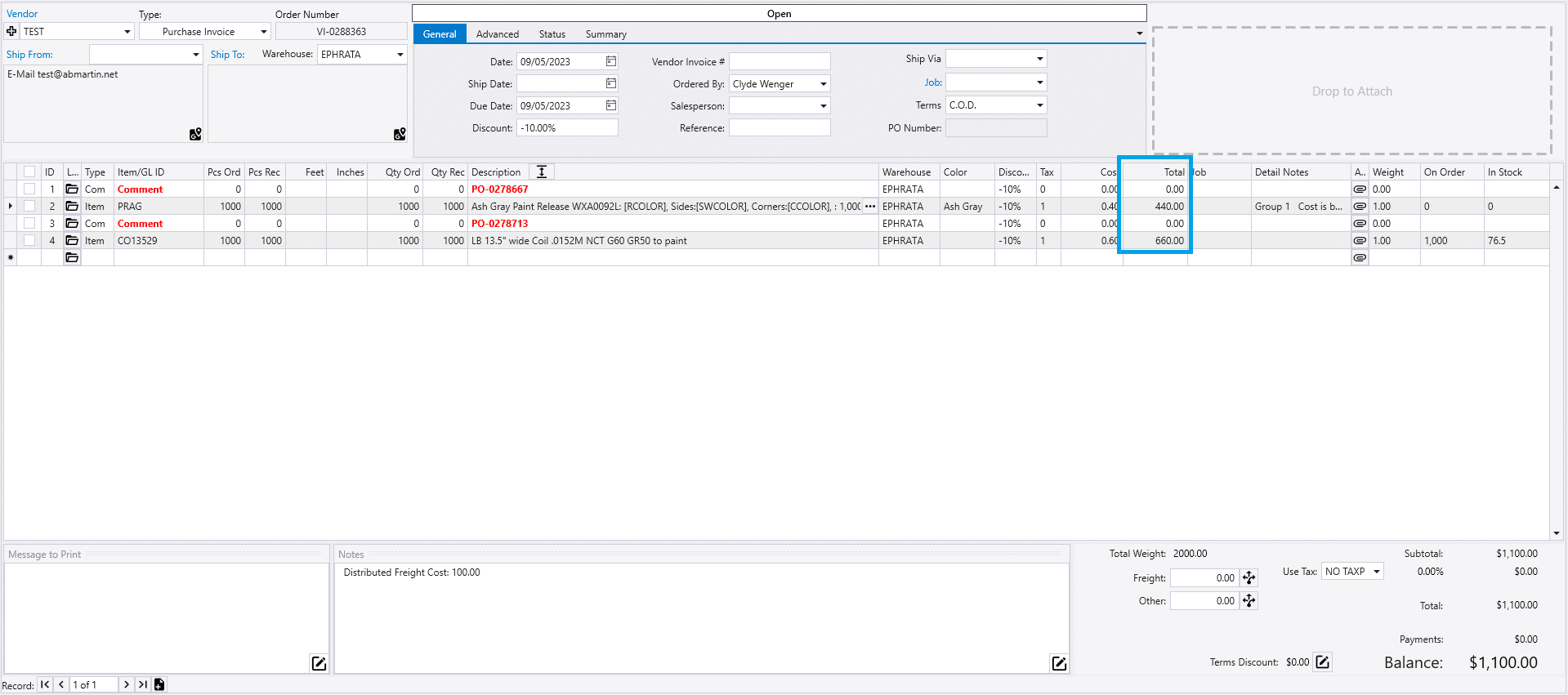Open the Date field calendar picker
1568x695 pixels.
coord(611,61)
